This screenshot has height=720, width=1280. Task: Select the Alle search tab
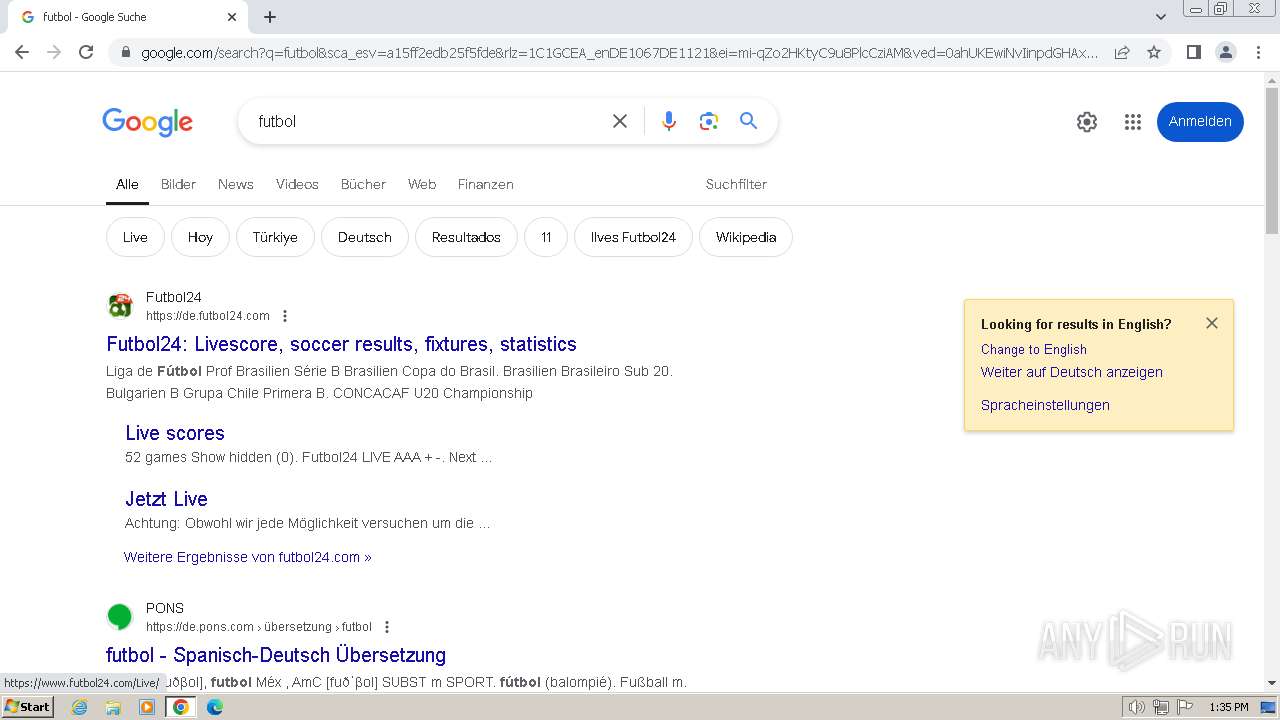pos(127,184)
